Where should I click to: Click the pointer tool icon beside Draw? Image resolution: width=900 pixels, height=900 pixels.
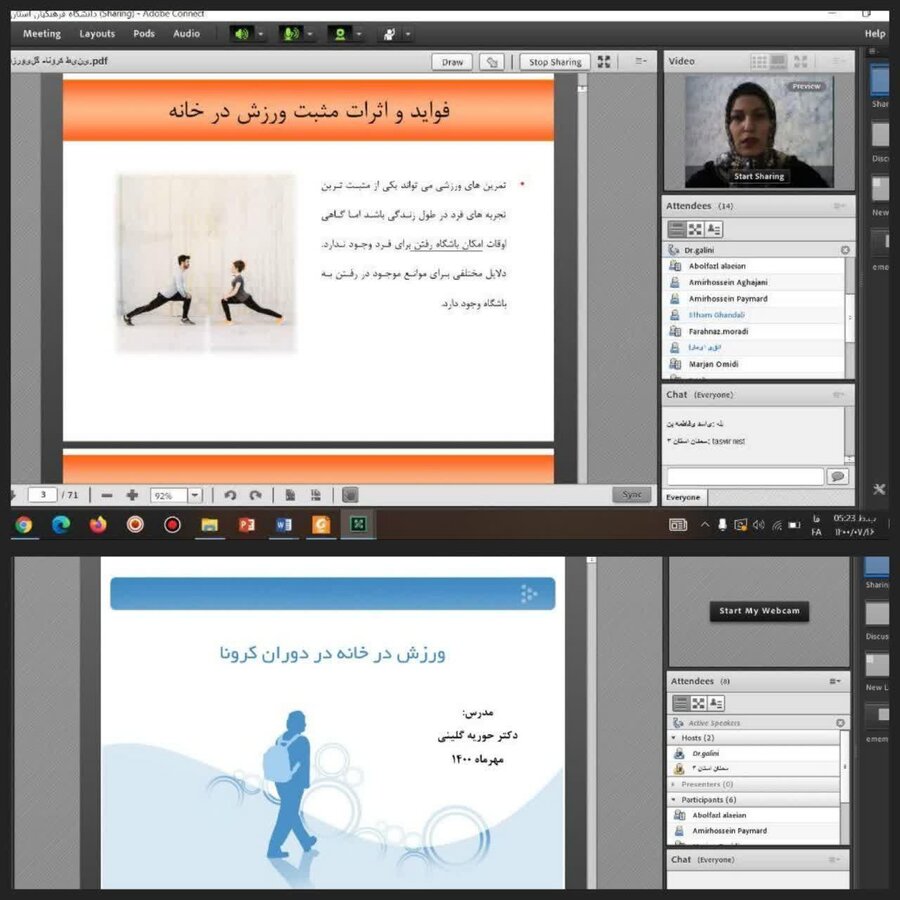click(x=491, y=62)
